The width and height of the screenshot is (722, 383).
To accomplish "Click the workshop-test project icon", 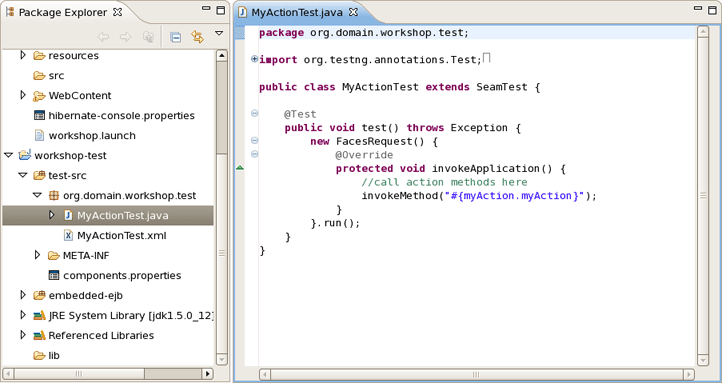I will click(x=25, y=155).
